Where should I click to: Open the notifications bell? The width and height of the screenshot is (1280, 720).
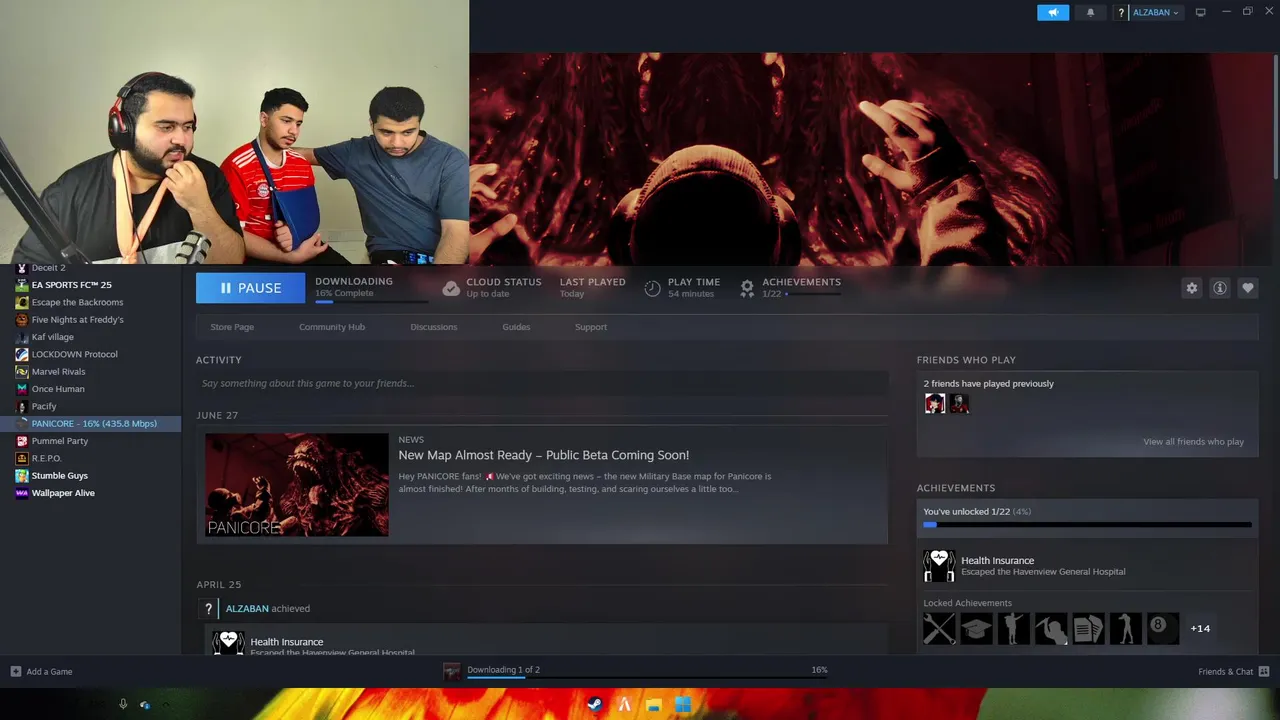1090,12
